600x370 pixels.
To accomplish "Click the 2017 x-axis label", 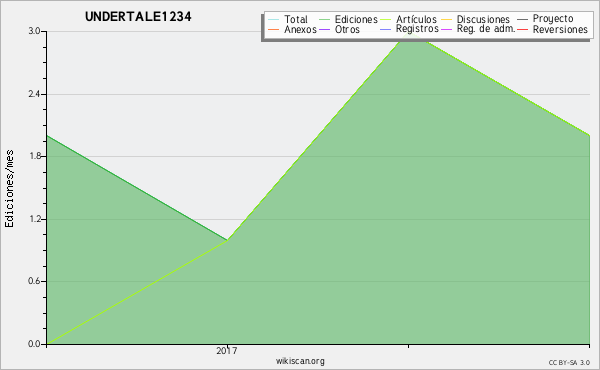I will click(x=227, y=350).
